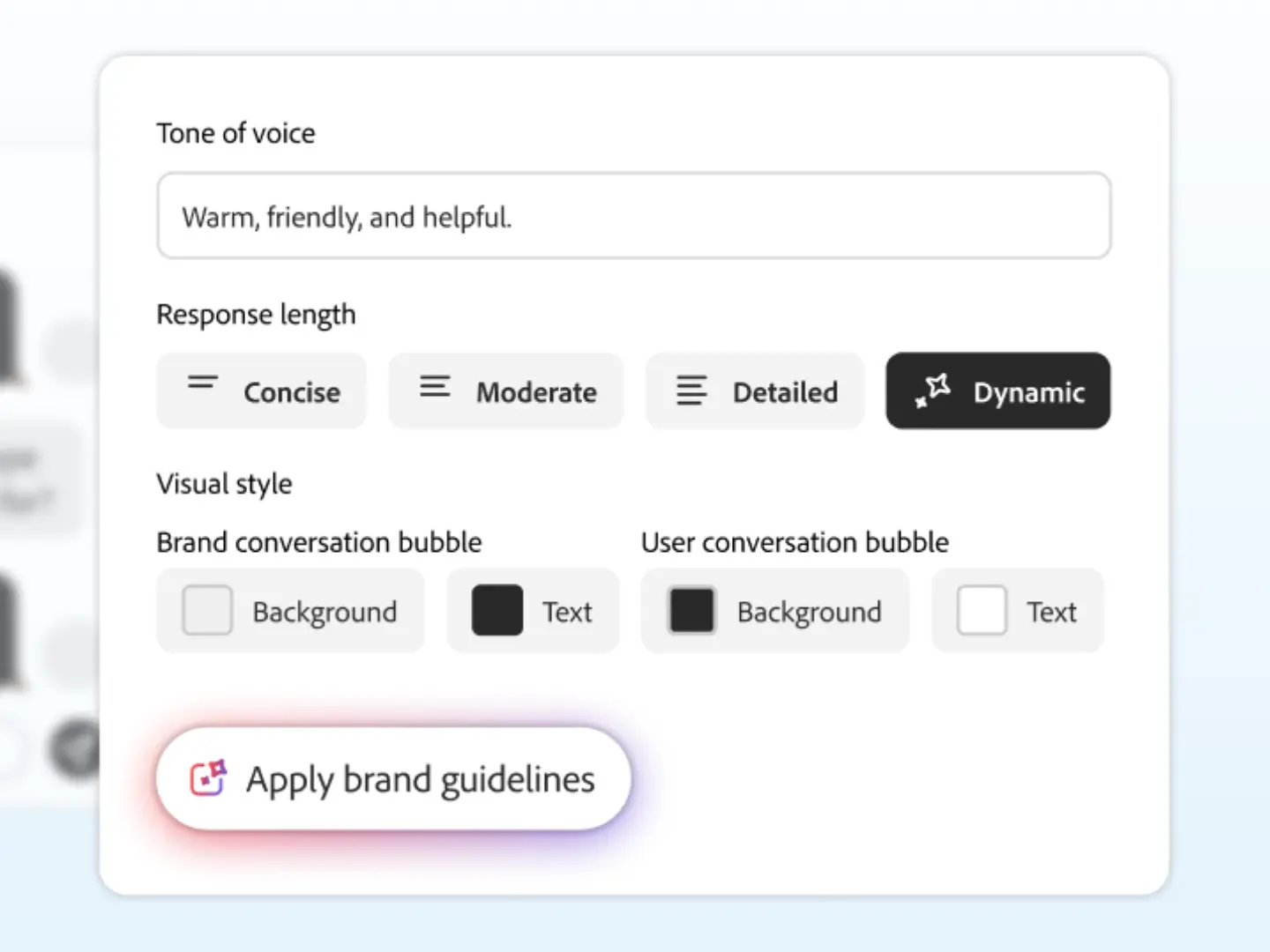The image size is (1270, 952).
Task: Click the two-line Concise icon
Action: pyautogui.click(x=203, y=383)
